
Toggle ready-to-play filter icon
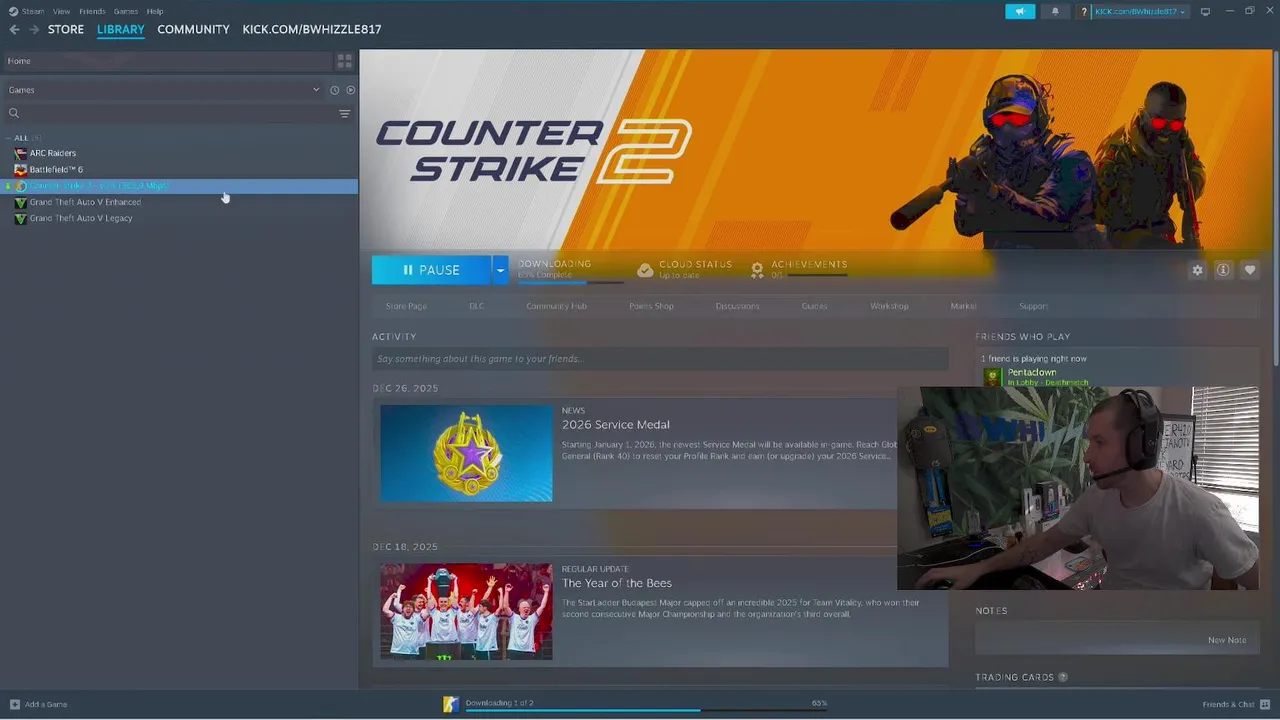coord(350,90)
